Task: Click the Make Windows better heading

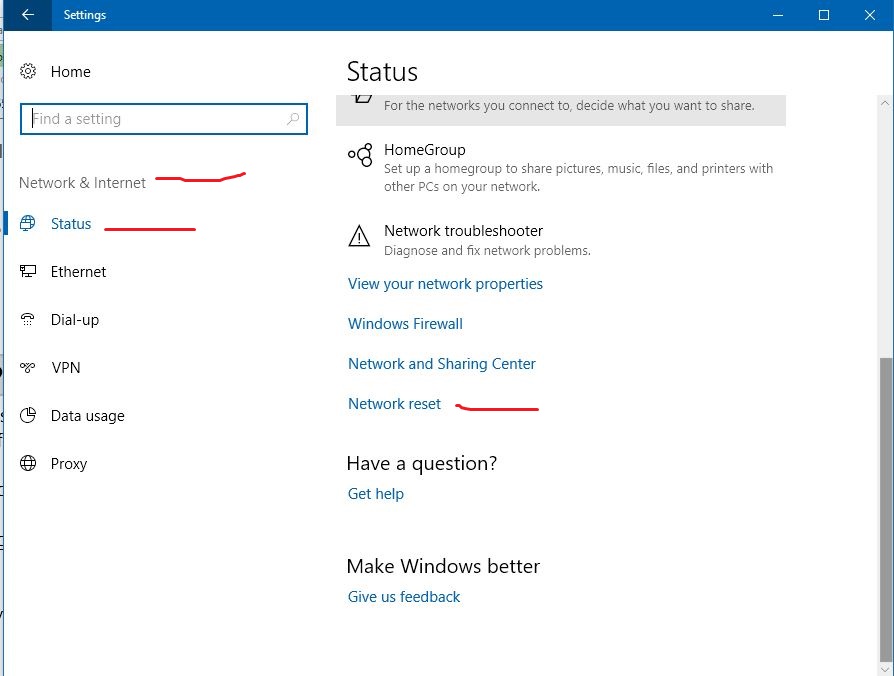Action: tap(443, 566)
